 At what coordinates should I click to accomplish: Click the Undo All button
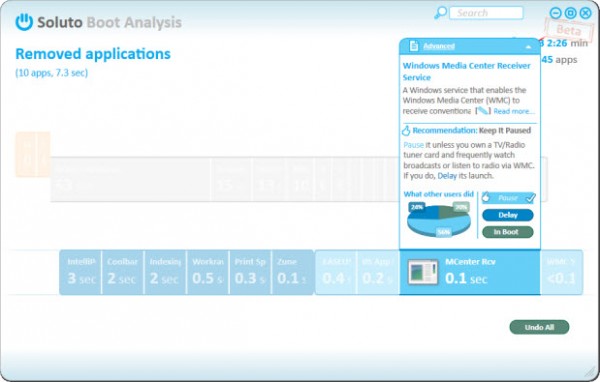539,327
